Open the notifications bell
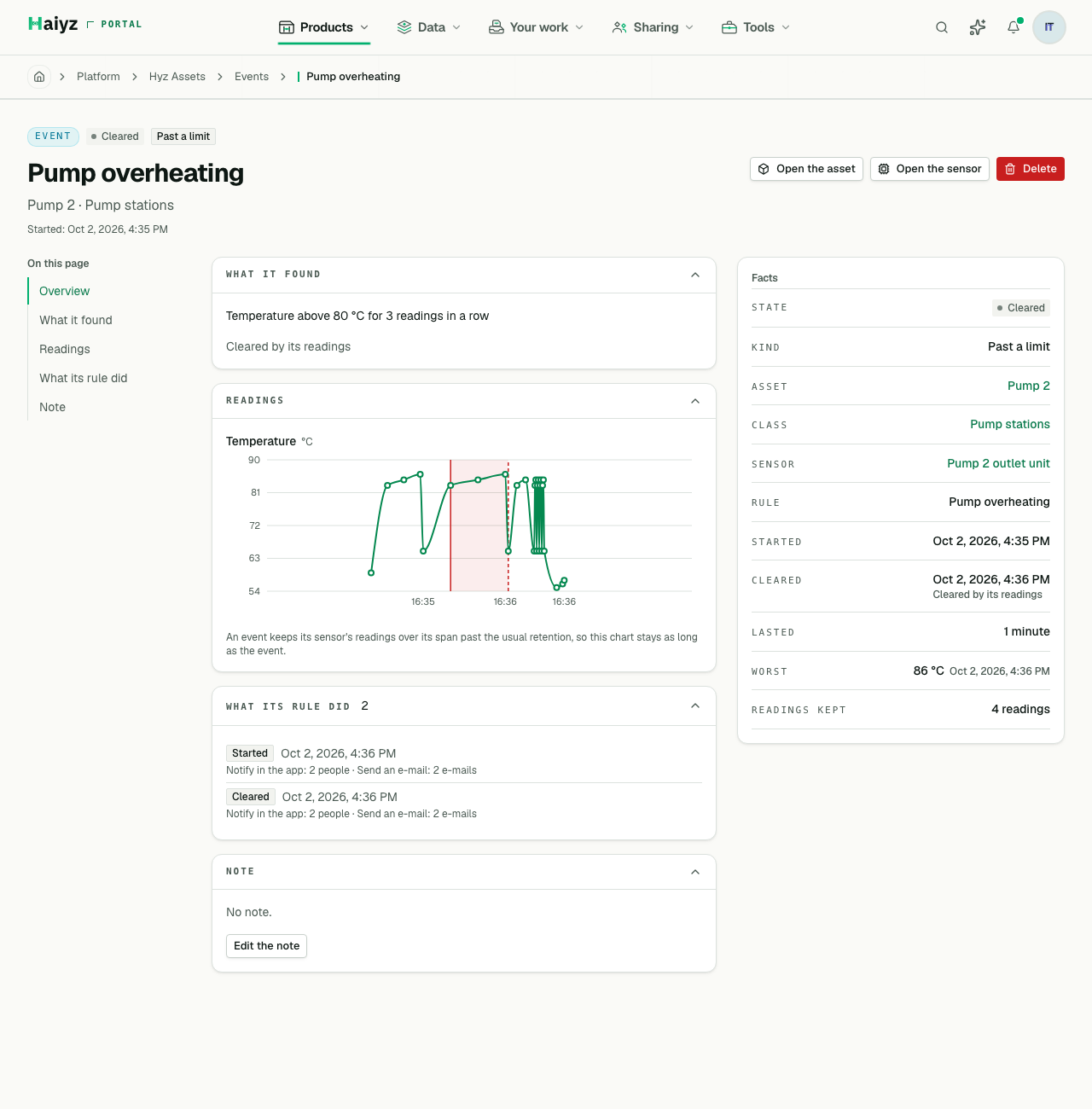Image resolution: width=1092 pixels, height=1109 pixels. pyautogui.click(x=1014, y=27)
